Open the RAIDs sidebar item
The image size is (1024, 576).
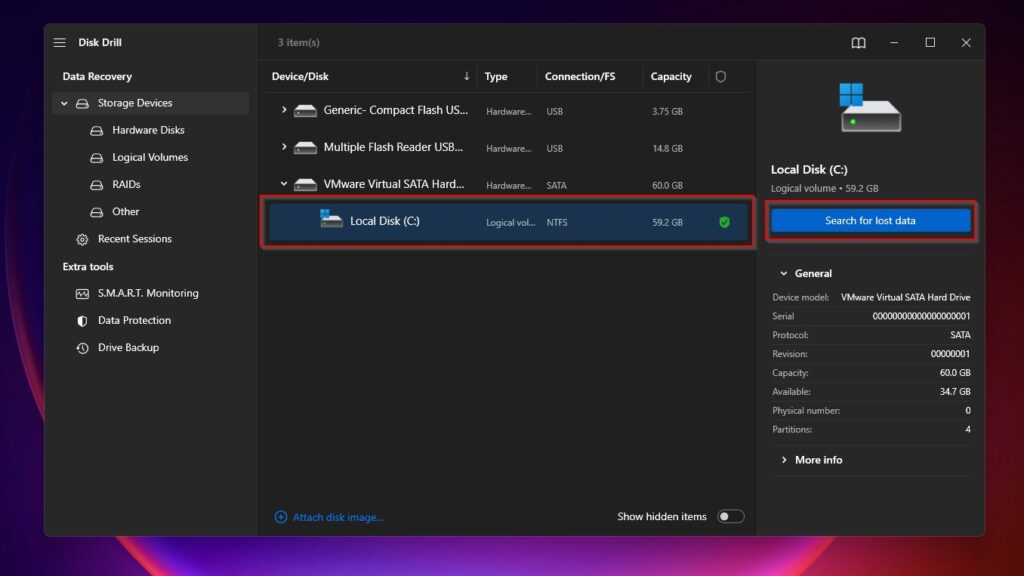tap(126, 185)
